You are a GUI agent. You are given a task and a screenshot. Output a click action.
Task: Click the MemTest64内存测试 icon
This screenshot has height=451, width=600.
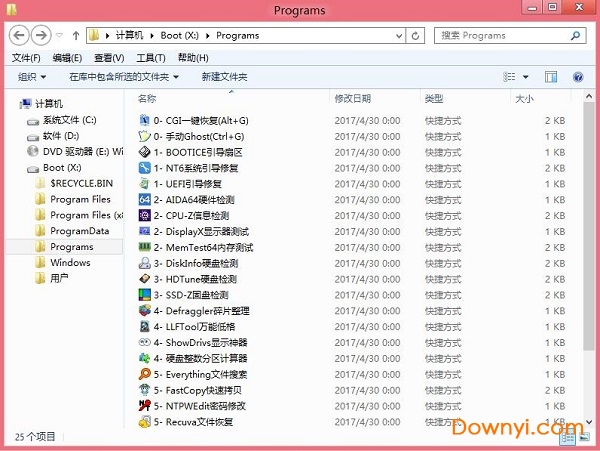pyautogui.click(x=144, y=247)
